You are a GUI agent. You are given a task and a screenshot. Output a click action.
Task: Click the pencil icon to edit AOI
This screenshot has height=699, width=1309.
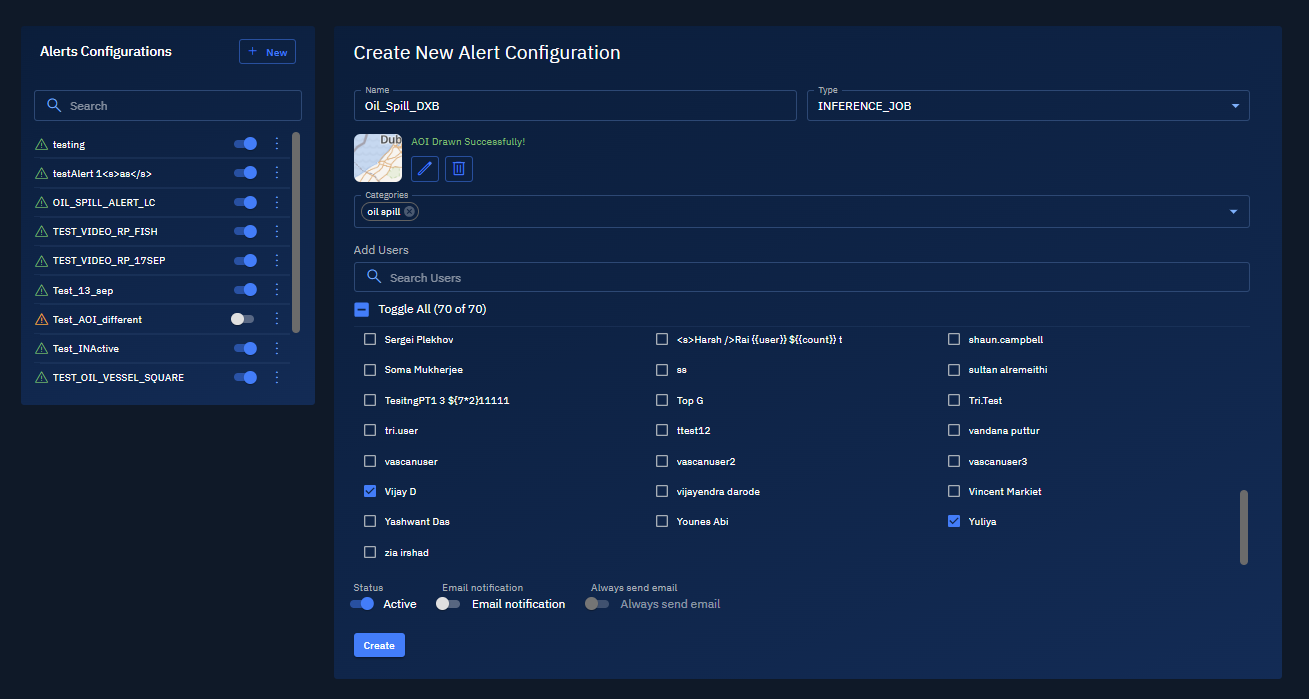pyautogui.click(x=425, y=168)
